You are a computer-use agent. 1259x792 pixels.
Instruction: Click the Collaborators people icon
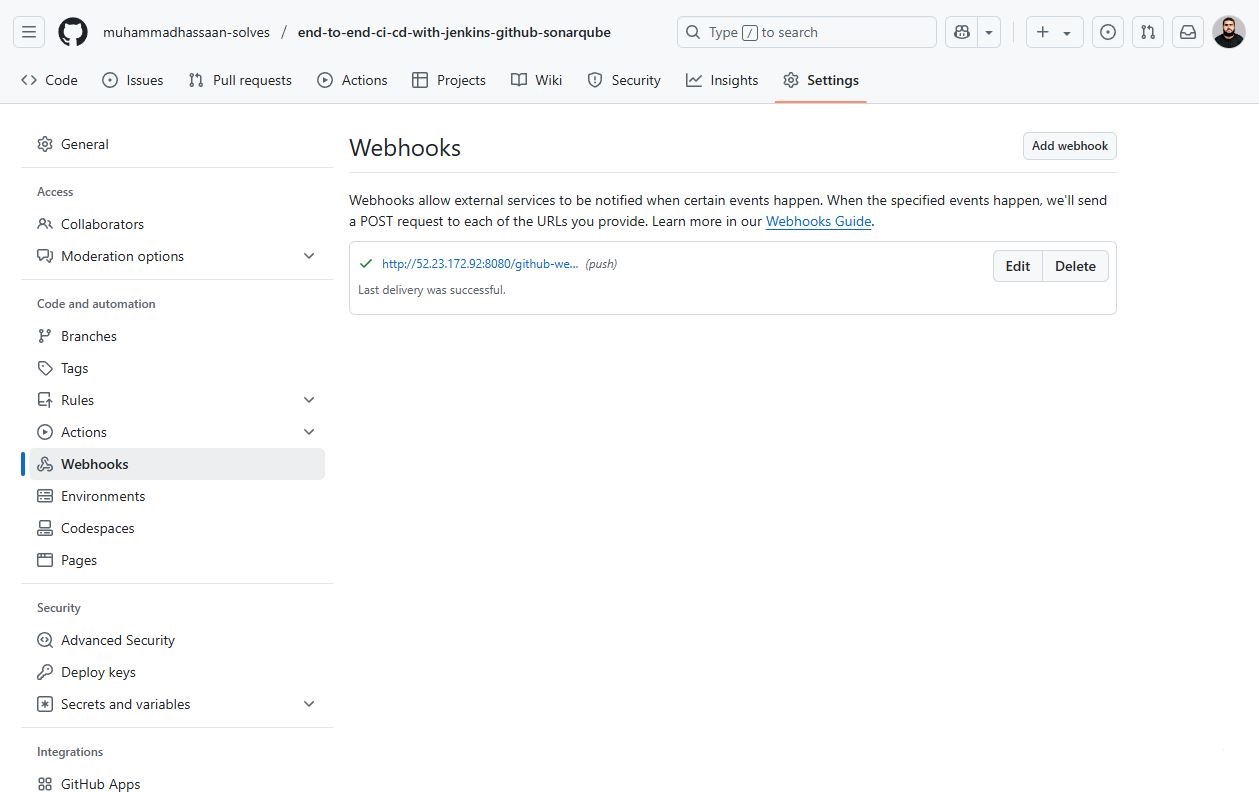point(45,224)
